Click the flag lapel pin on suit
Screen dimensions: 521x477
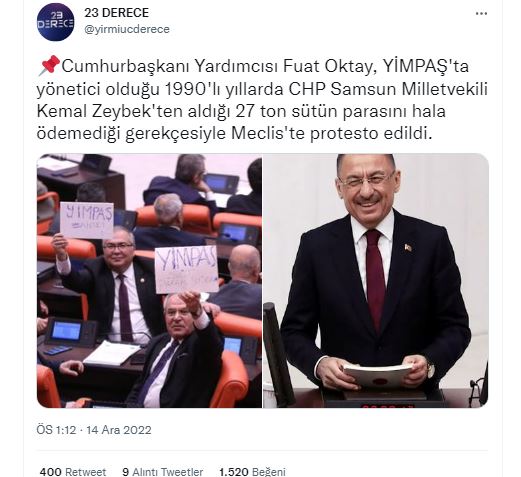(408, 248)
